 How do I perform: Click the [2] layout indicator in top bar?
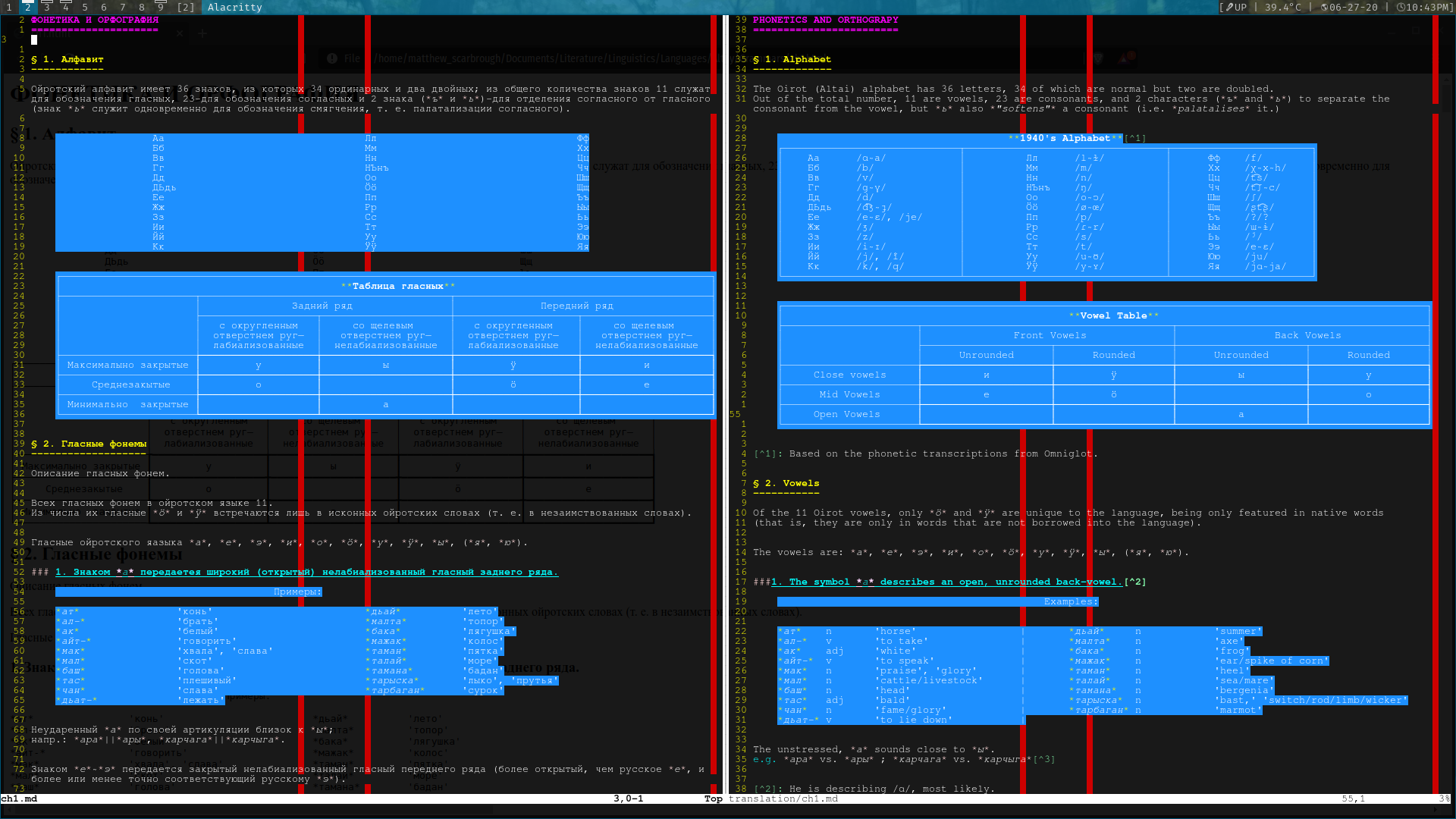pos(186,8)
